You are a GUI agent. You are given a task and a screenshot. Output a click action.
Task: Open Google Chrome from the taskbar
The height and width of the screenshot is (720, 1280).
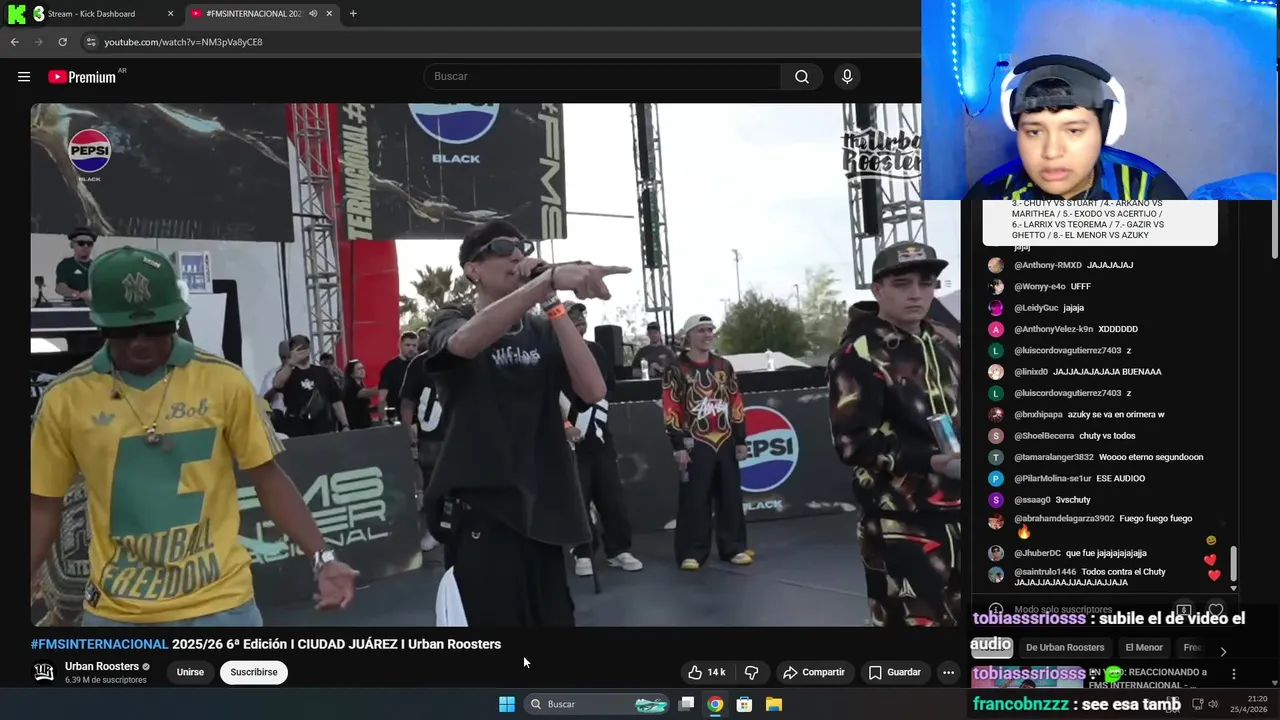(x=715, y=704)
